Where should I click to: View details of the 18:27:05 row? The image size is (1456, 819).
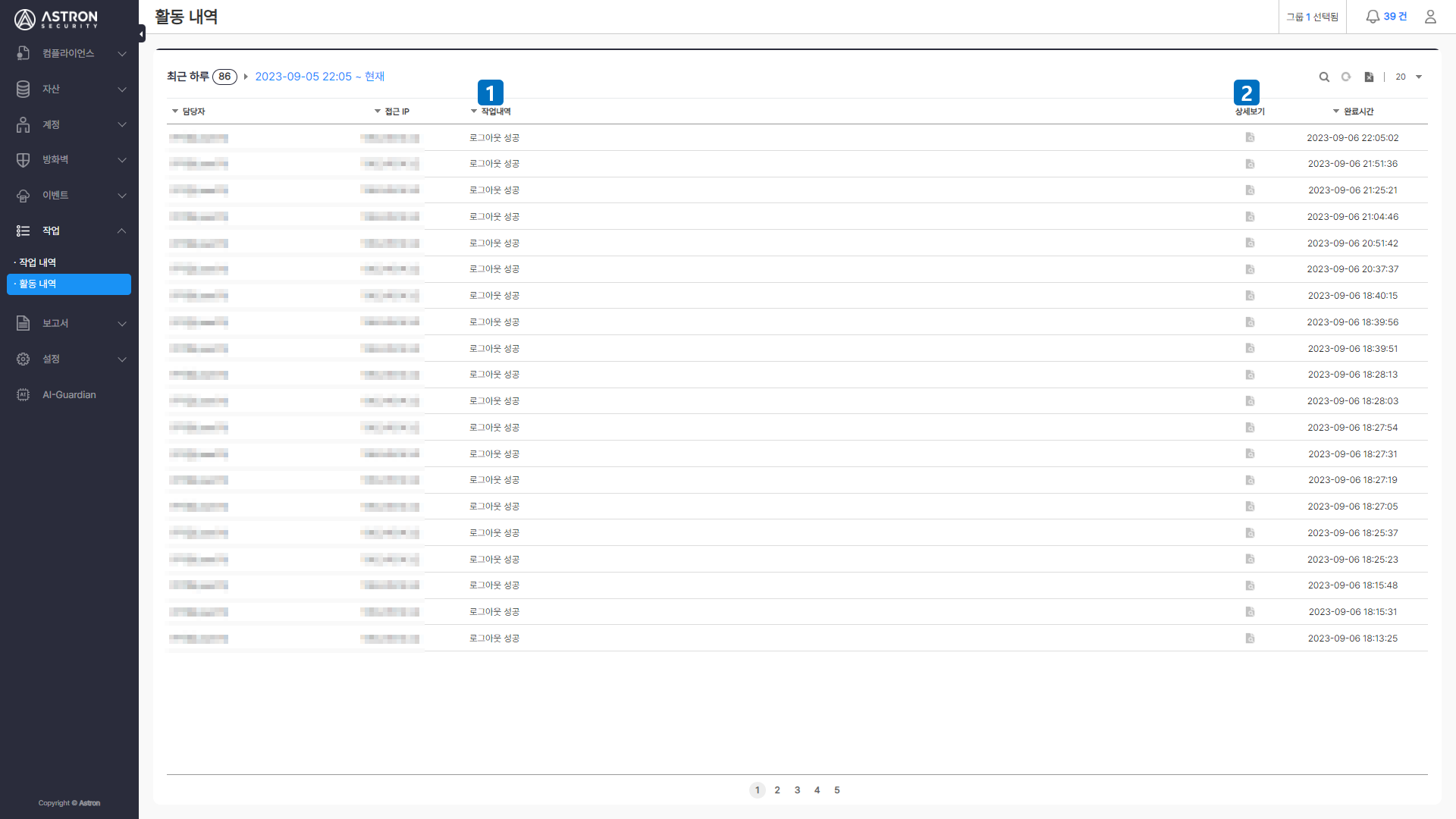[1250, 507]
